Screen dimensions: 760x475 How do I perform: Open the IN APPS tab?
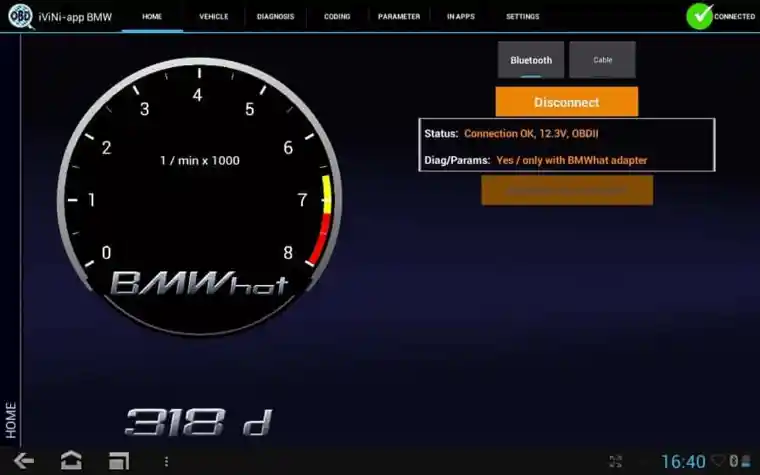point(460,16)
